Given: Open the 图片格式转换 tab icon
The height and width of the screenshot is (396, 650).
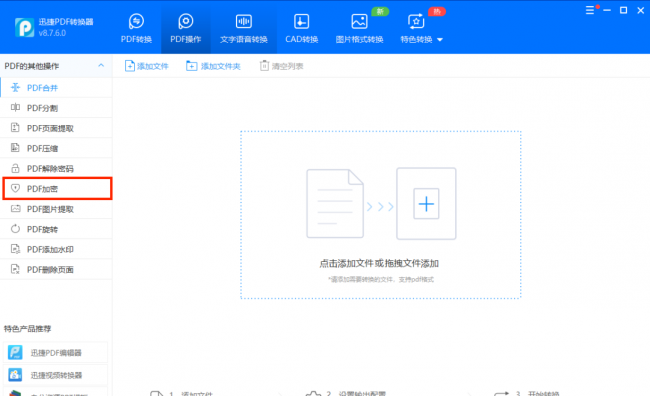Looking at the screenshot, I should (x=359, y=21).
